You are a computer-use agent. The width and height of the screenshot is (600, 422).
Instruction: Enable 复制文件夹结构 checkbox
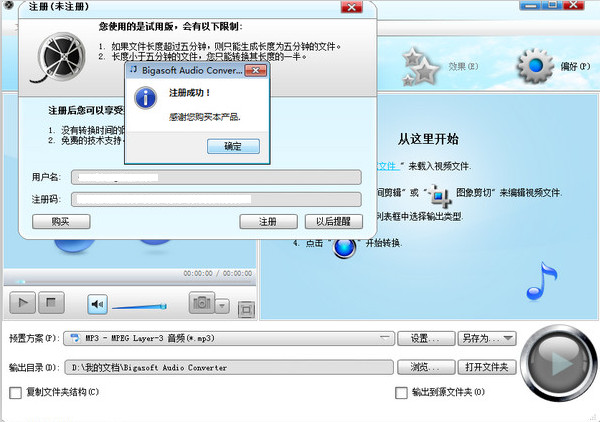click(15, 393)
